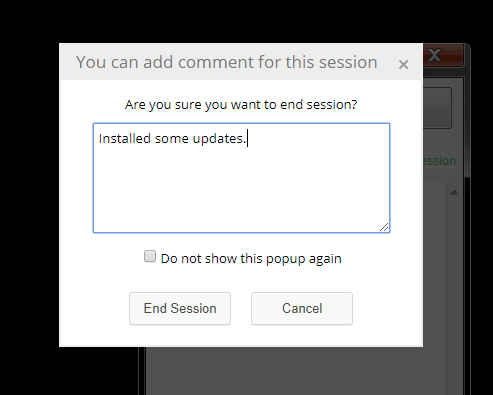Viewport: 493px width, 395px height.
Task: Tick the 'Do not show this popup again' checkbox
Action: click(x=150, y=257)
